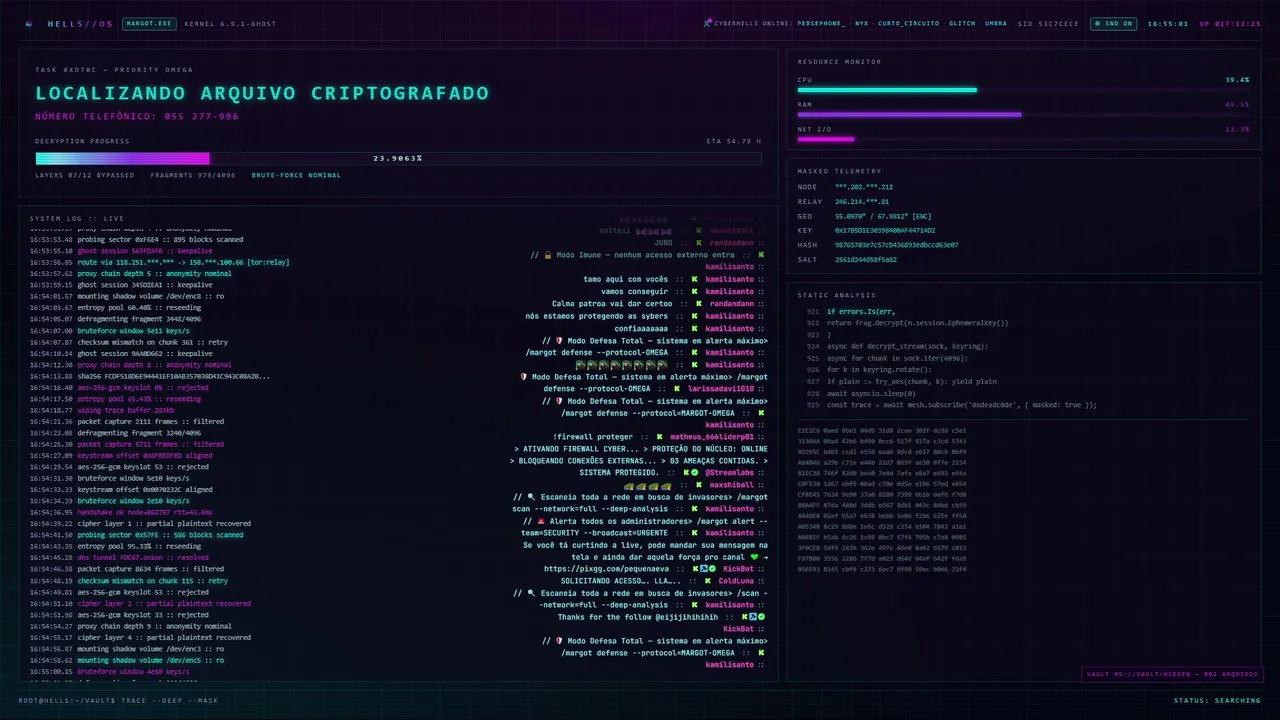
Task: Click the lock emoji in the Modo Imune message
Action: (x=547, y=255)
